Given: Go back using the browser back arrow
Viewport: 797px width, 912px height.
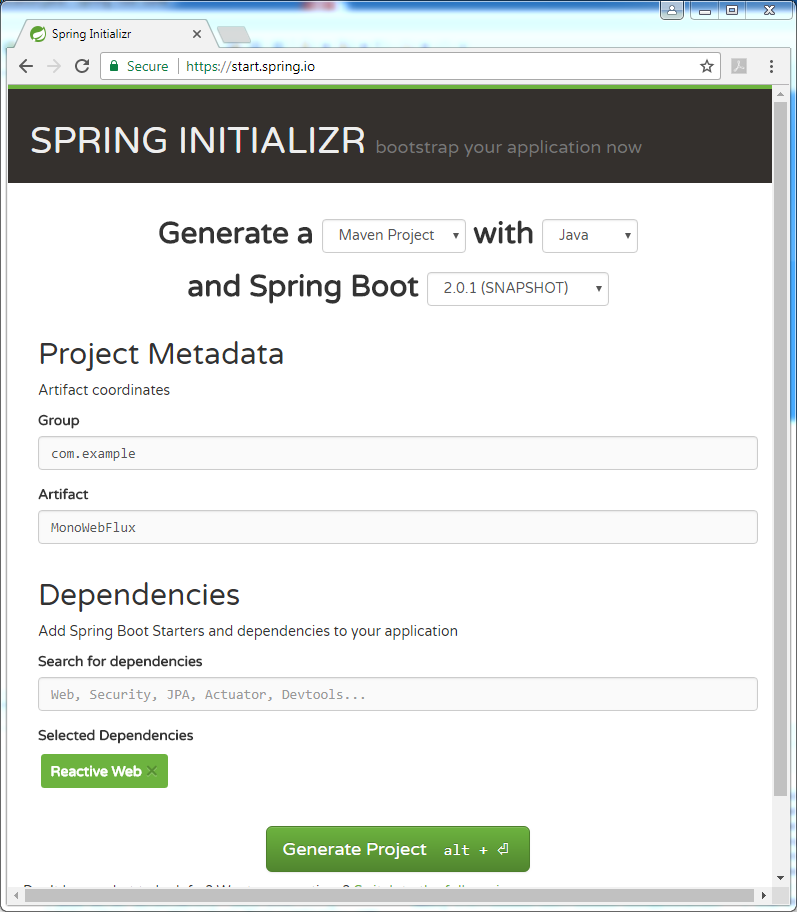Looking at the screenshot, I should coord(26,66).
